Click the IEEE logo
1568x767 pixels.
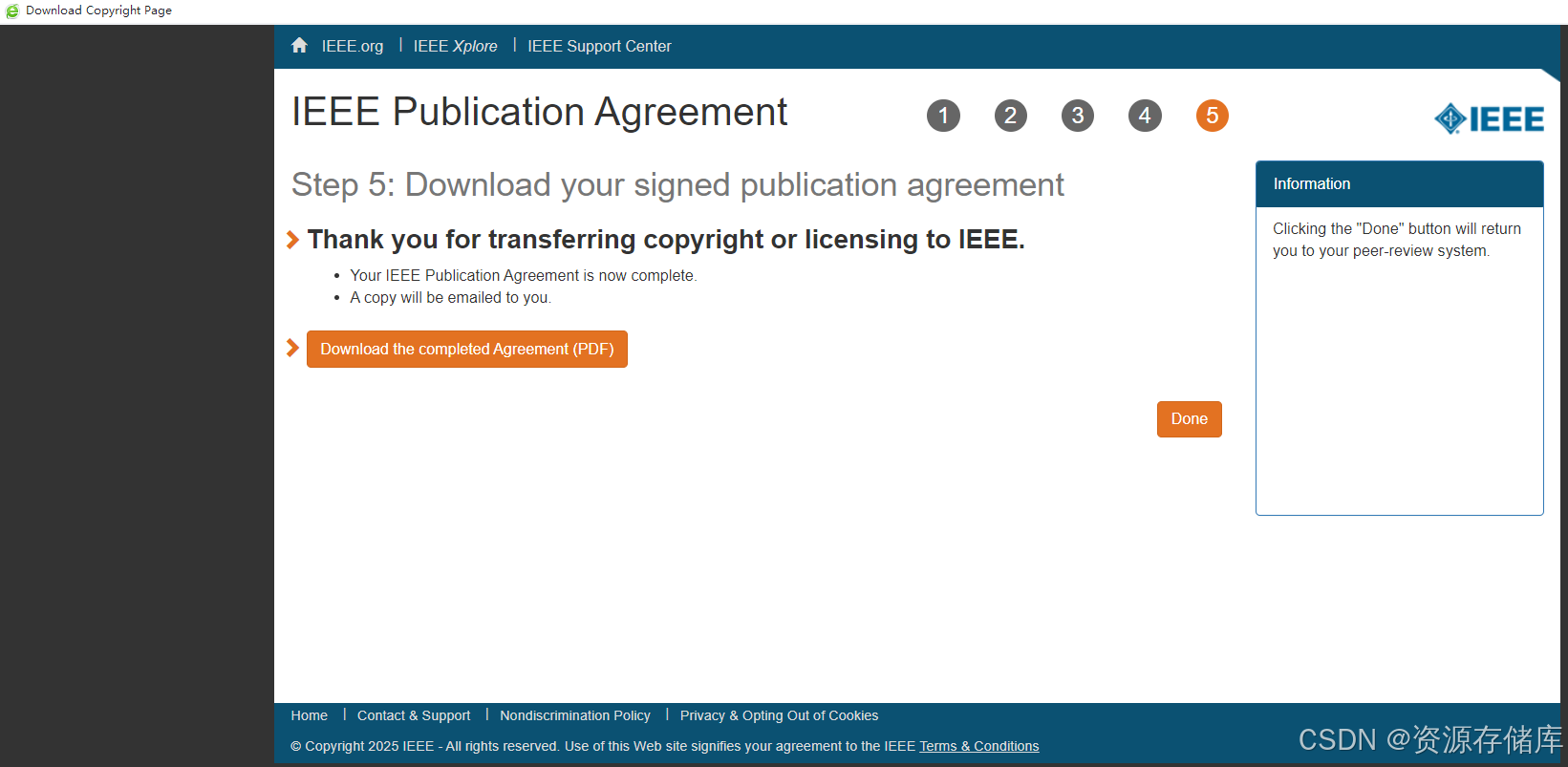tap(1489, 118)
